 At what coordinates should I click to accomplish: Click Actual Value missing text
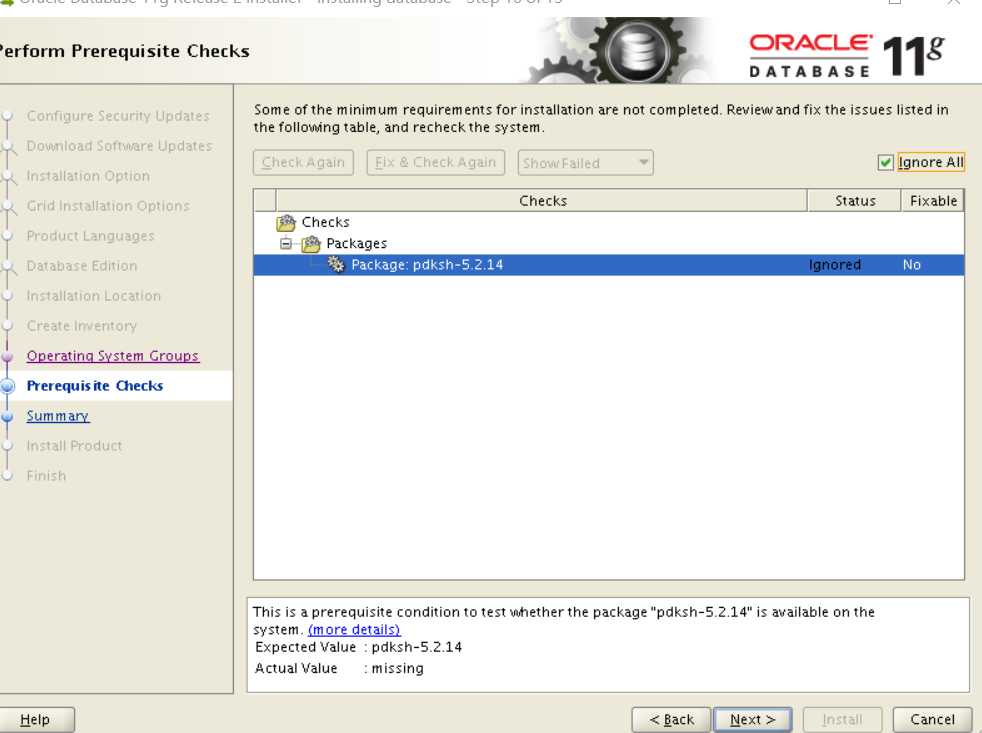pos(339,668)
